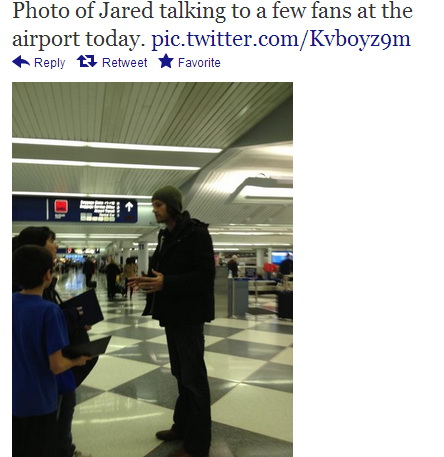Click the word "airport" in tweet text
This screenshot has height=457, width=444.
click(x=46, y=40)
